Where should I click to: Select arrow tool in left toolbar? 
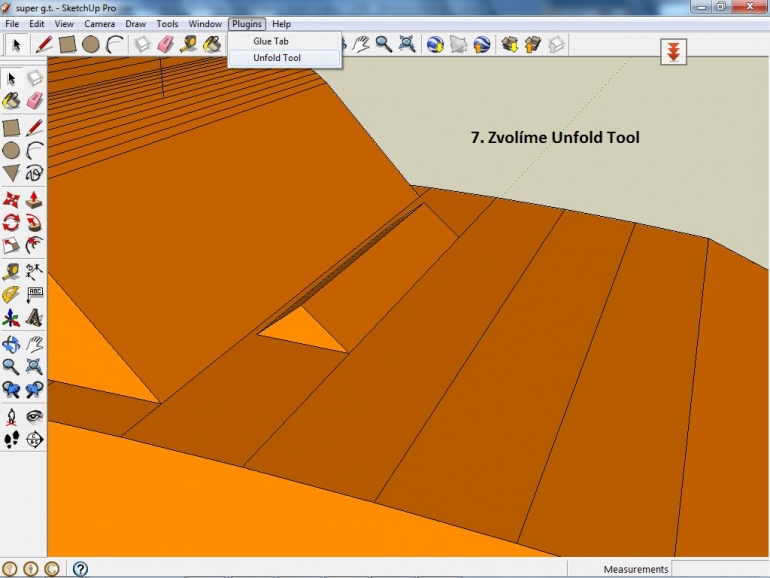[11, 79]
